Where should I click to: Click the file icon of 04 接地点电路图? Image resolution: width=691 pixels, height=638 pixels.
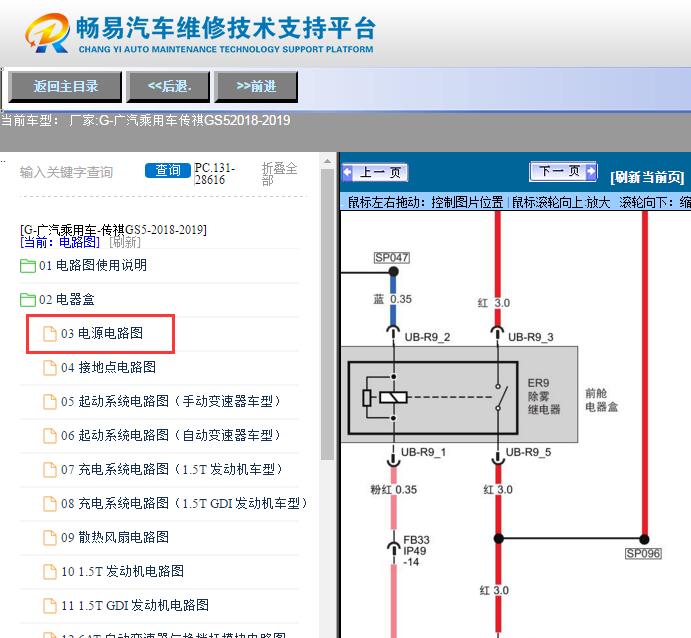tap(50, 368)
